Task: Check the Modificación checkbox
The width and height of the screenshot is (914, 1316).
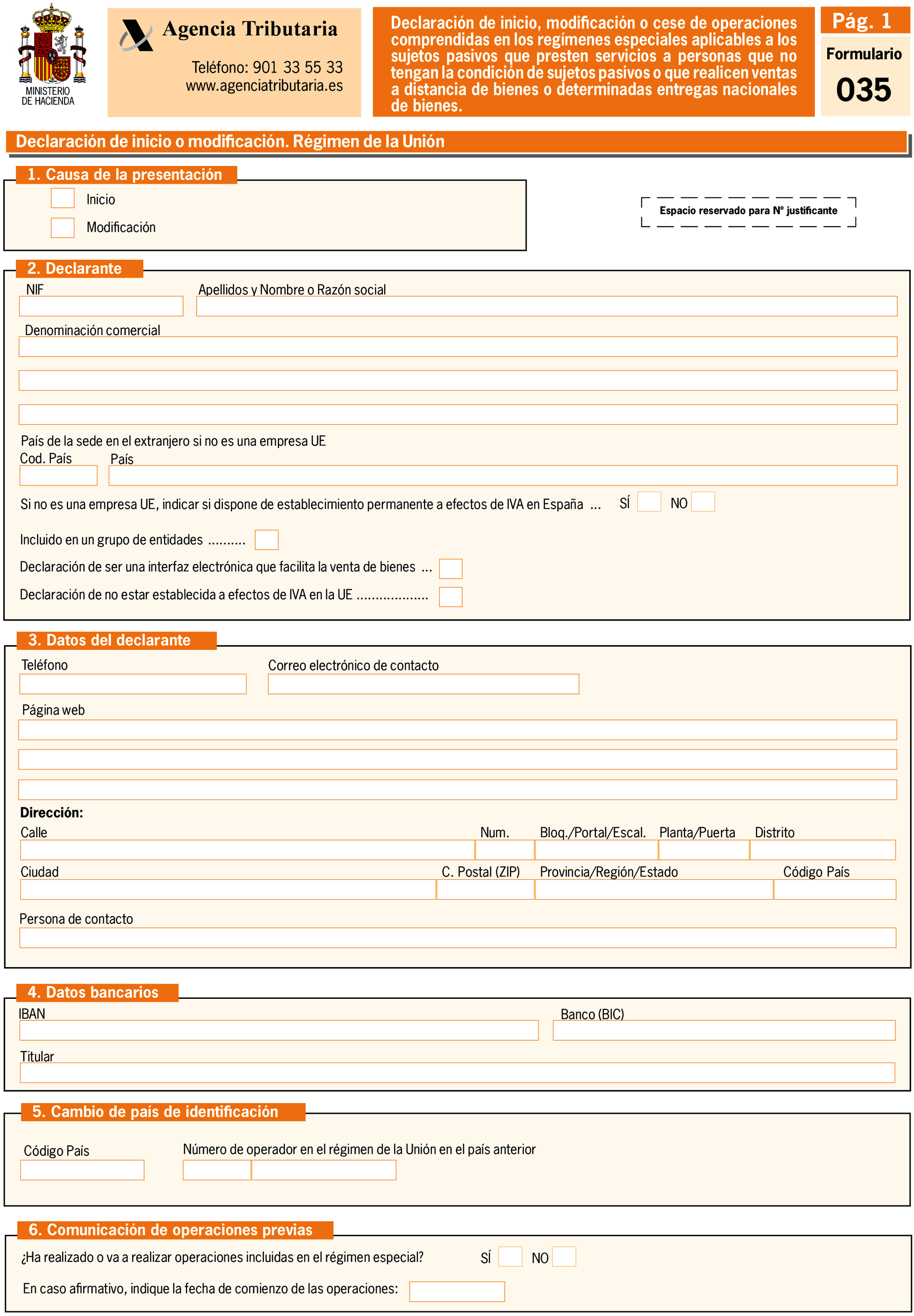Action: click(x=63, y=227)
